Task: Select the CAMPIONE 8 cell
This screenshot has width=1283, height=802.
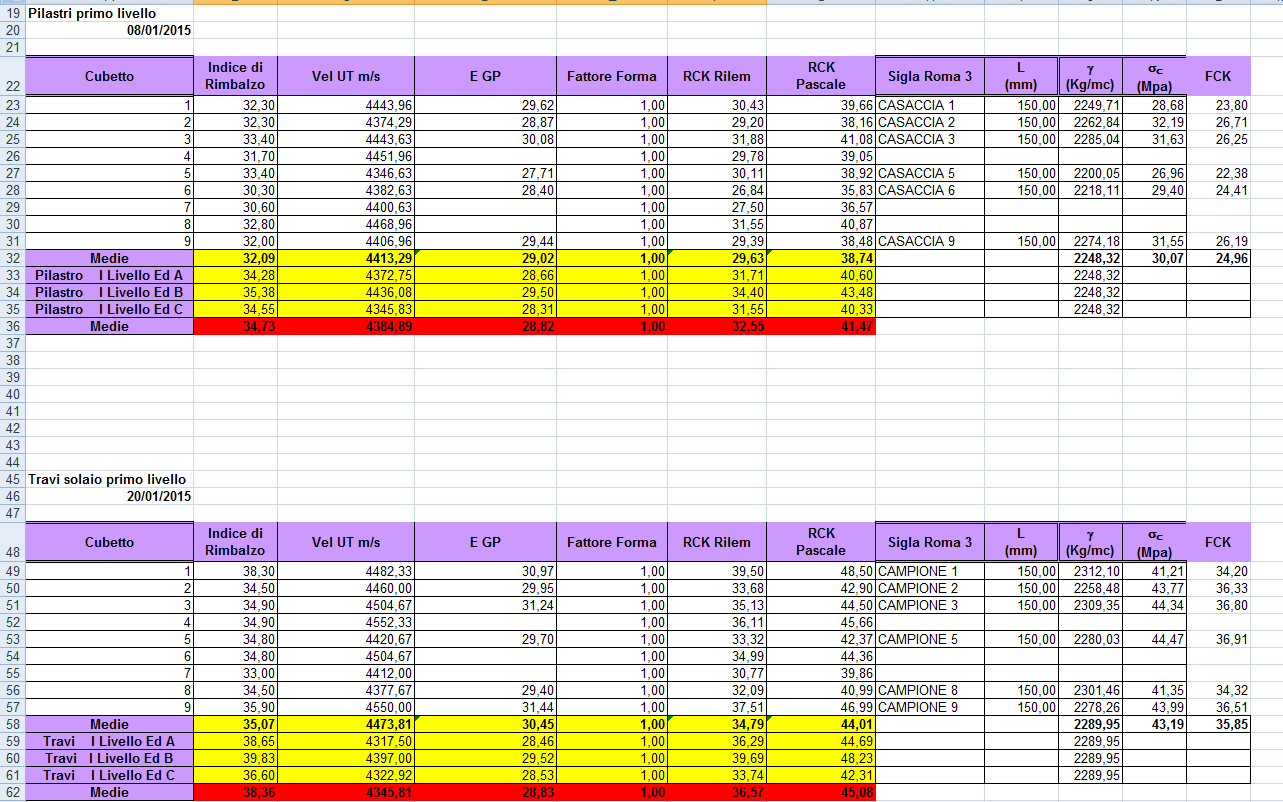Action: click(930, 690)
